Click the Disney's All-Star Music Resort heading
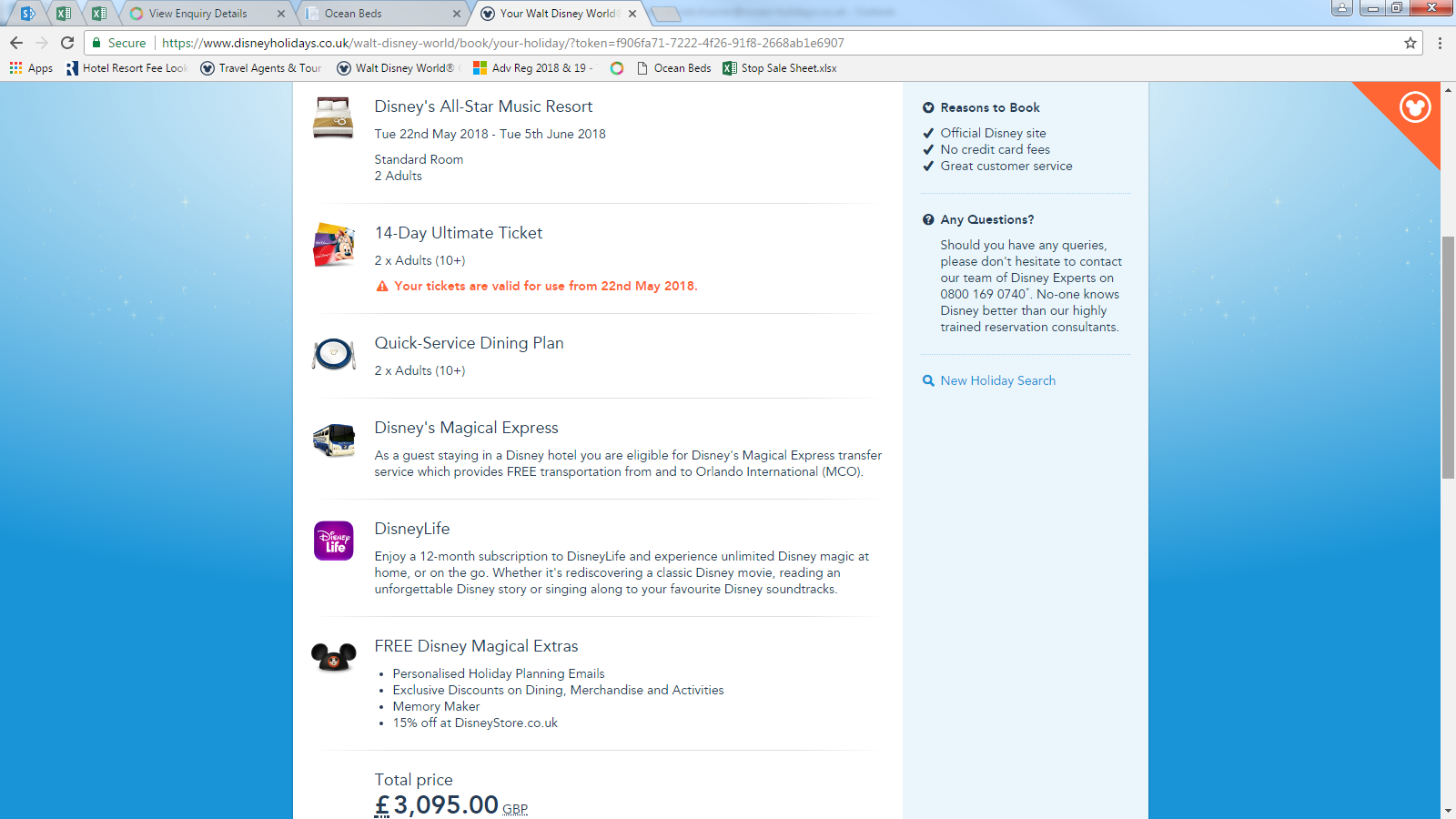1456x819 pixels. tap(483, 106)
